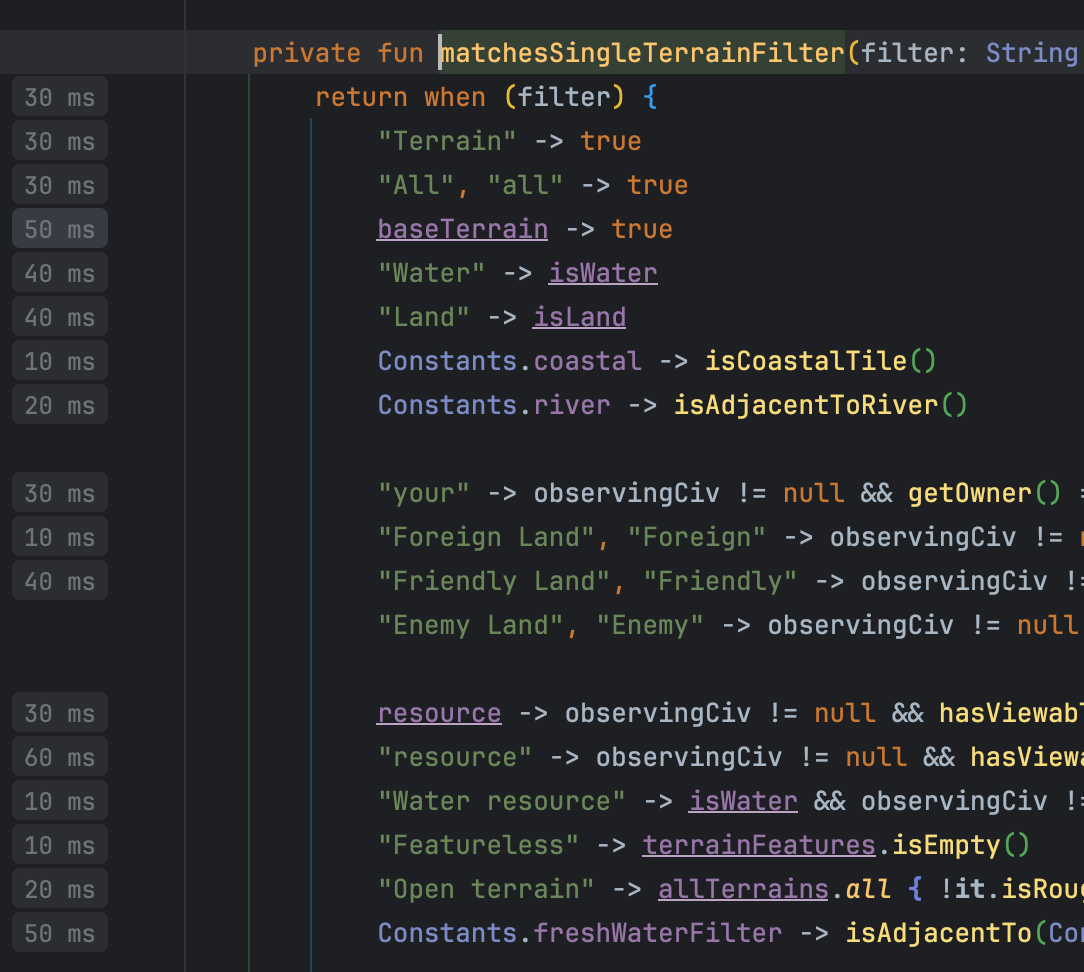Click the topmost 30 ms timing badge

59,96
